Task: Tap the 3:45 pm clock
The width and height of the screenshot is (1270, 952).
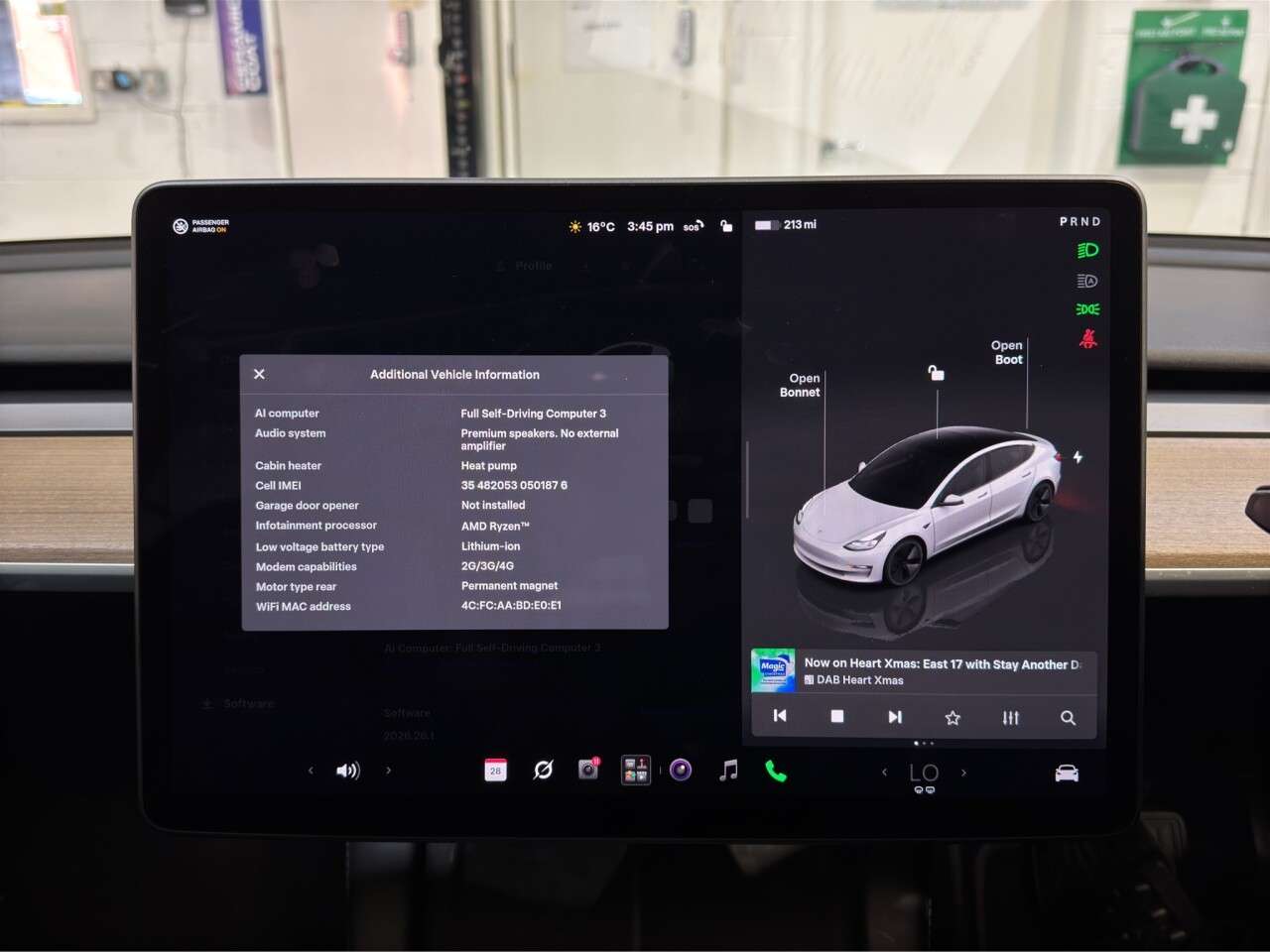Action: pos(650,226)
